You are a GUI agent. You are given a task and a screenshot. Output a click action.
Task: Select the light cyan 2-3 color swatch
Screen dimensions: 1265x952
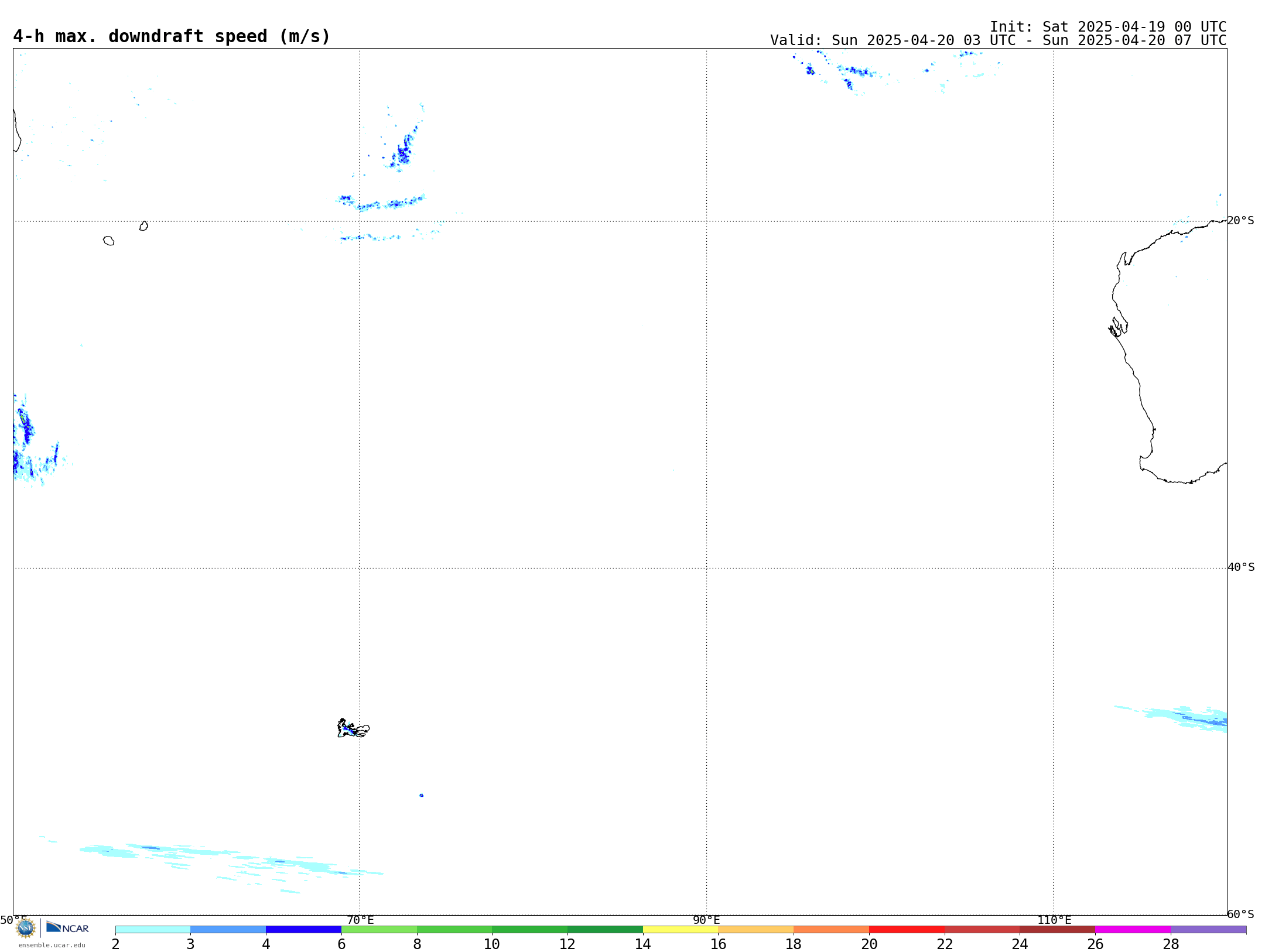(x=153, y=929)
